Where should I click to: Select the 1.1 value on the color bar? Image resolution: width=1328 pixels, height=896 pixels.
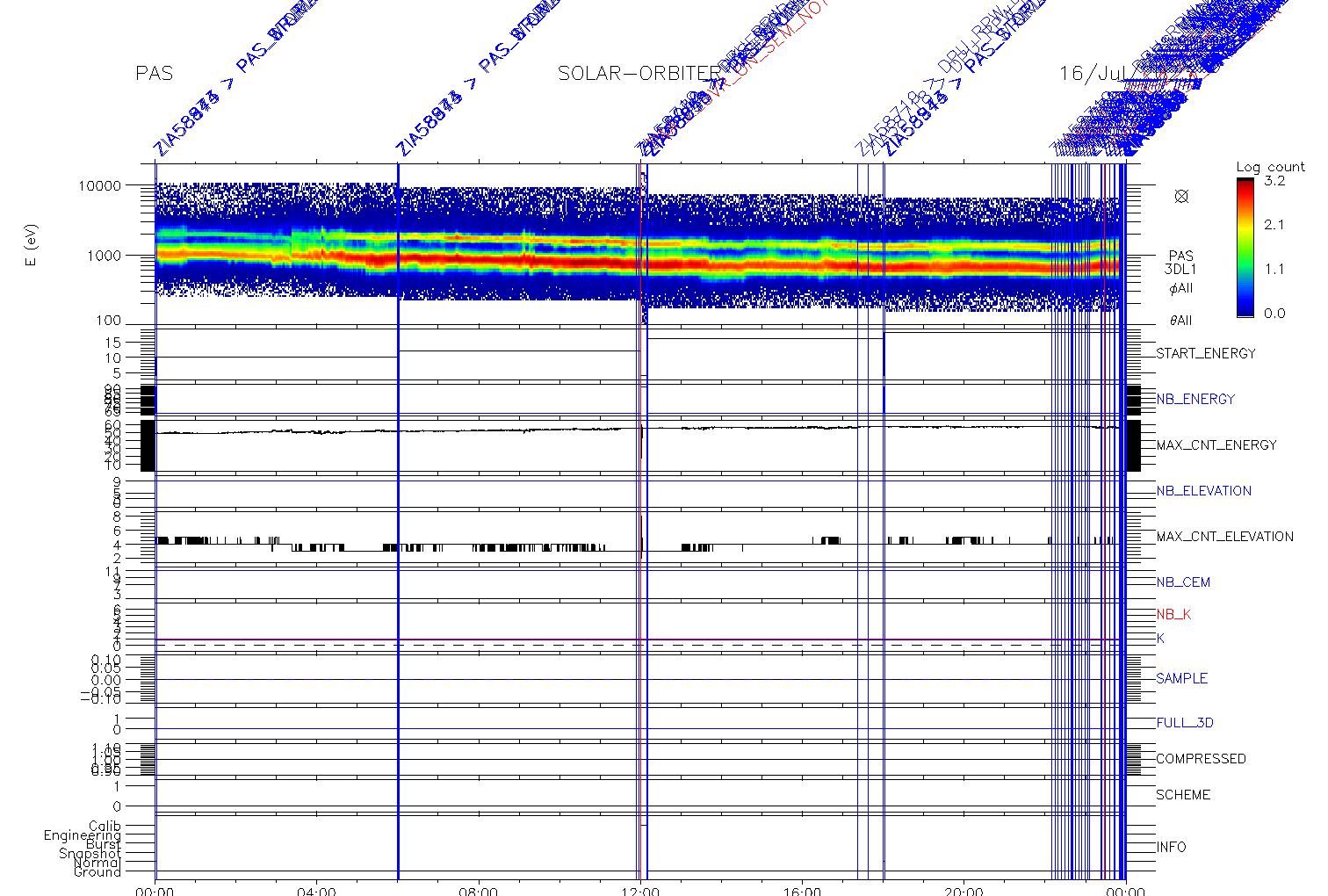click(1274, 269)
